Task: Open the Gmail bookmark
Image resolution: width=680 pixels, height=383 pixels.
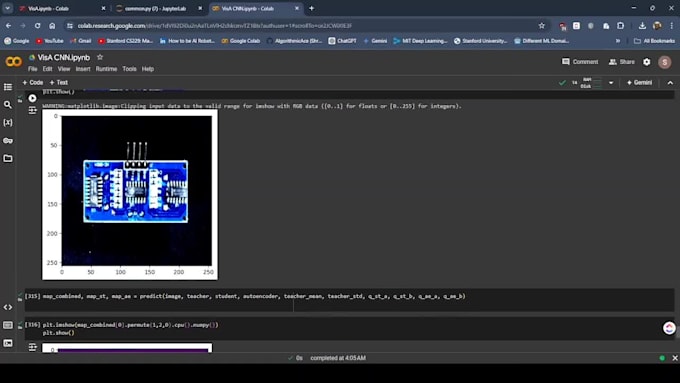Action: [80, 41]
